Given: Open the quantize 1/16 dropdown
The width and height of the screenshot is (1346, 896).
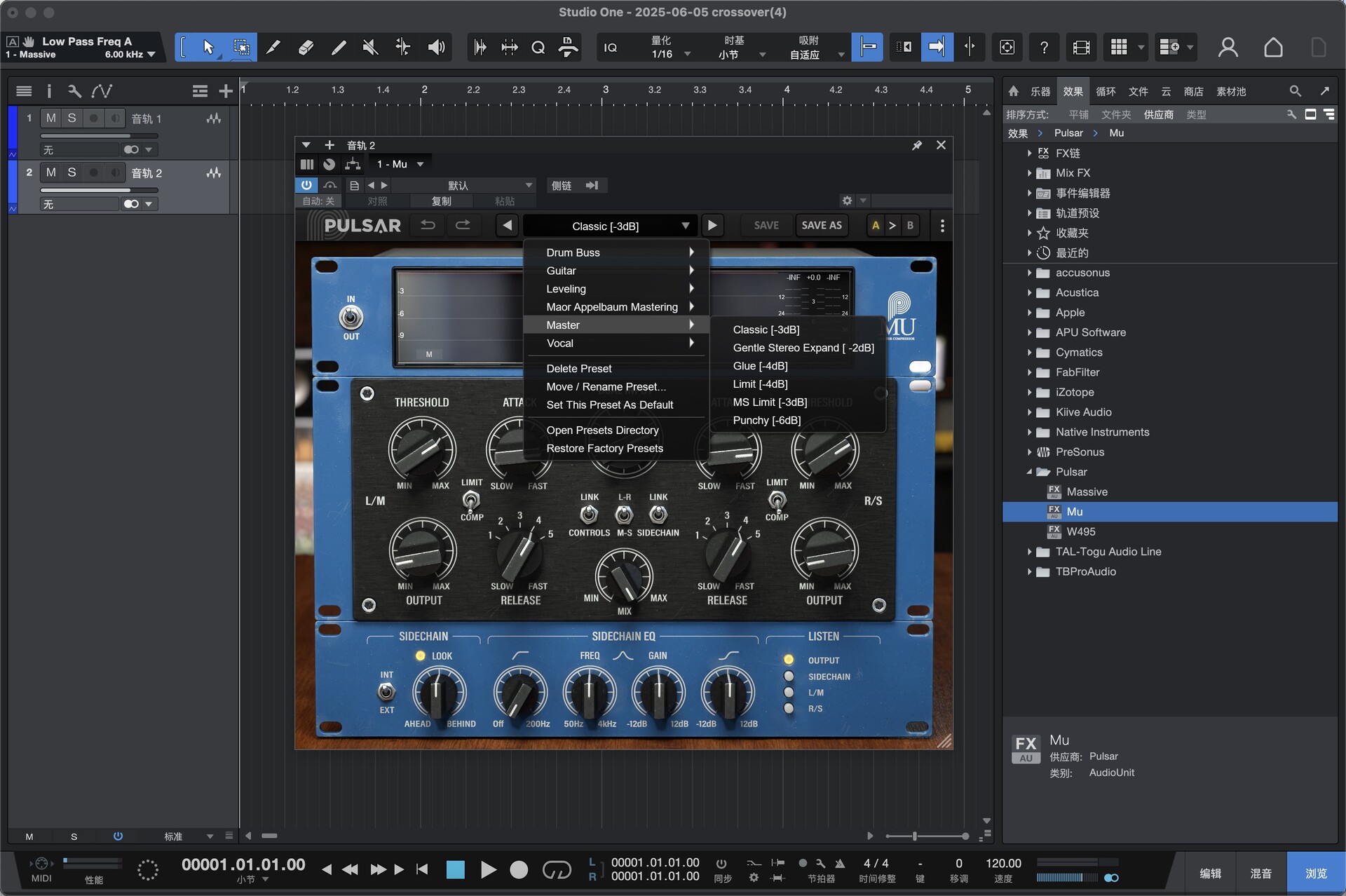Looking at the screenshot, I should coord(671,54).
